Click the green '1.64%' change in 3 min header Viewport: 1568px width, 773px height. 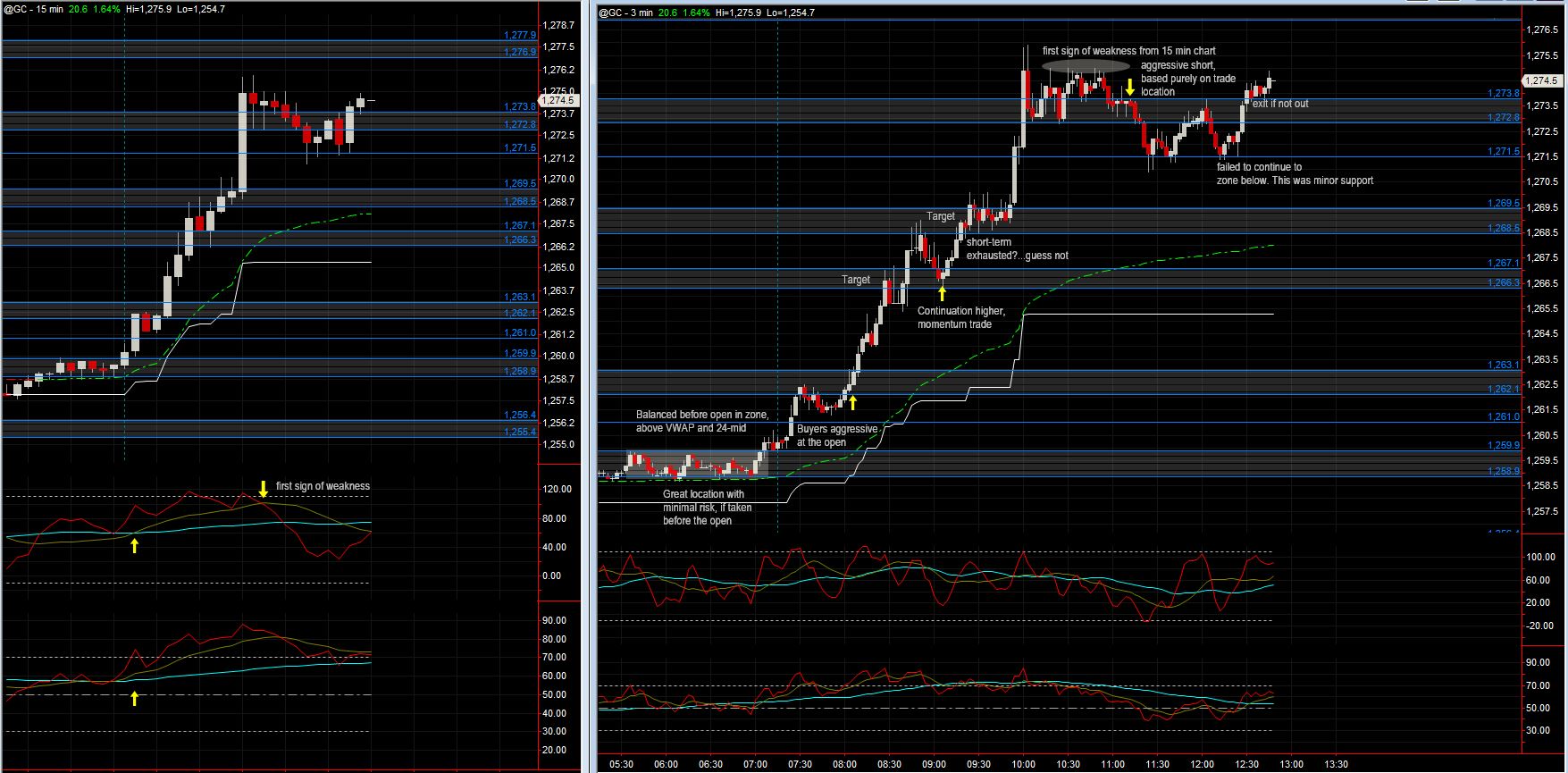[x=697, y=13]
